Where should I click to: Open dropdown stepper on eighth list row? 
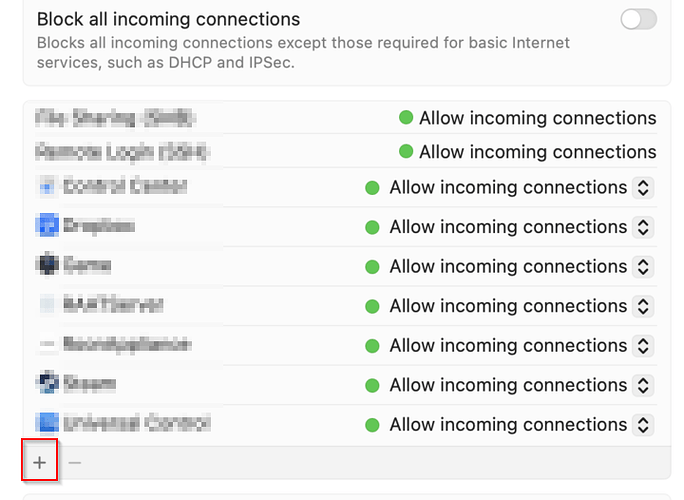coord(643,386)
